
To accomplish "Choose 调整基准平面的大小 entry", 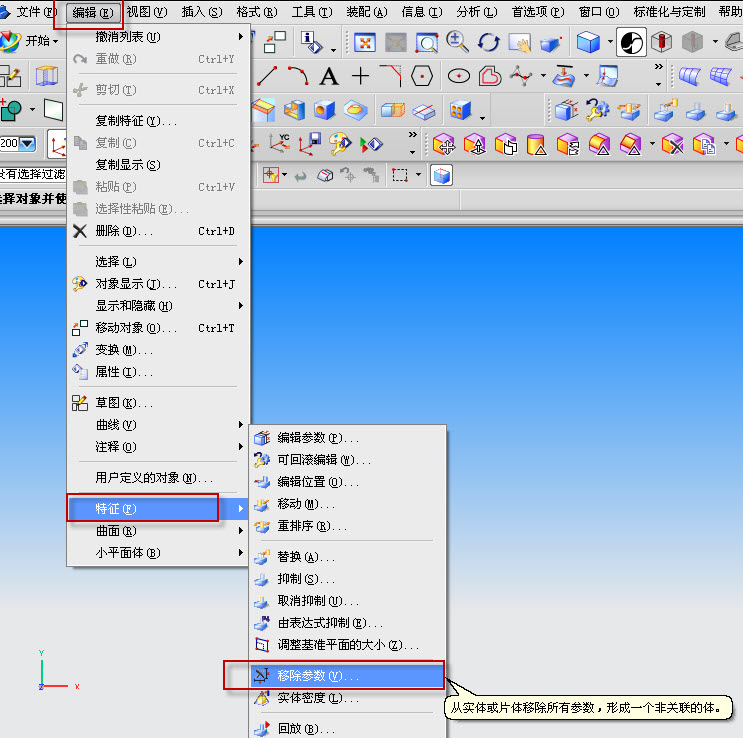I will (348, 645).
